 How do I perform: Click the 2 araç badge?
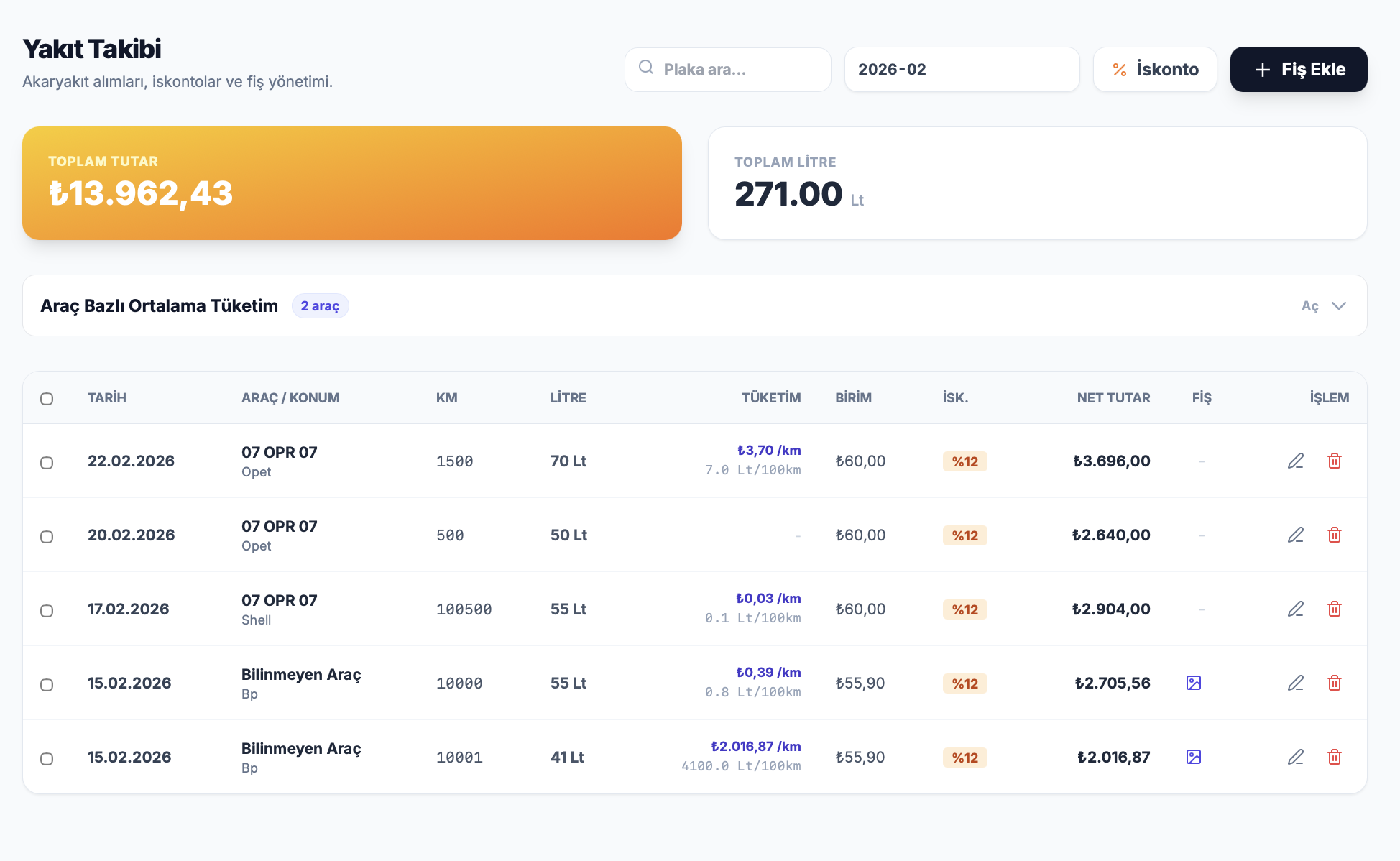320,305
